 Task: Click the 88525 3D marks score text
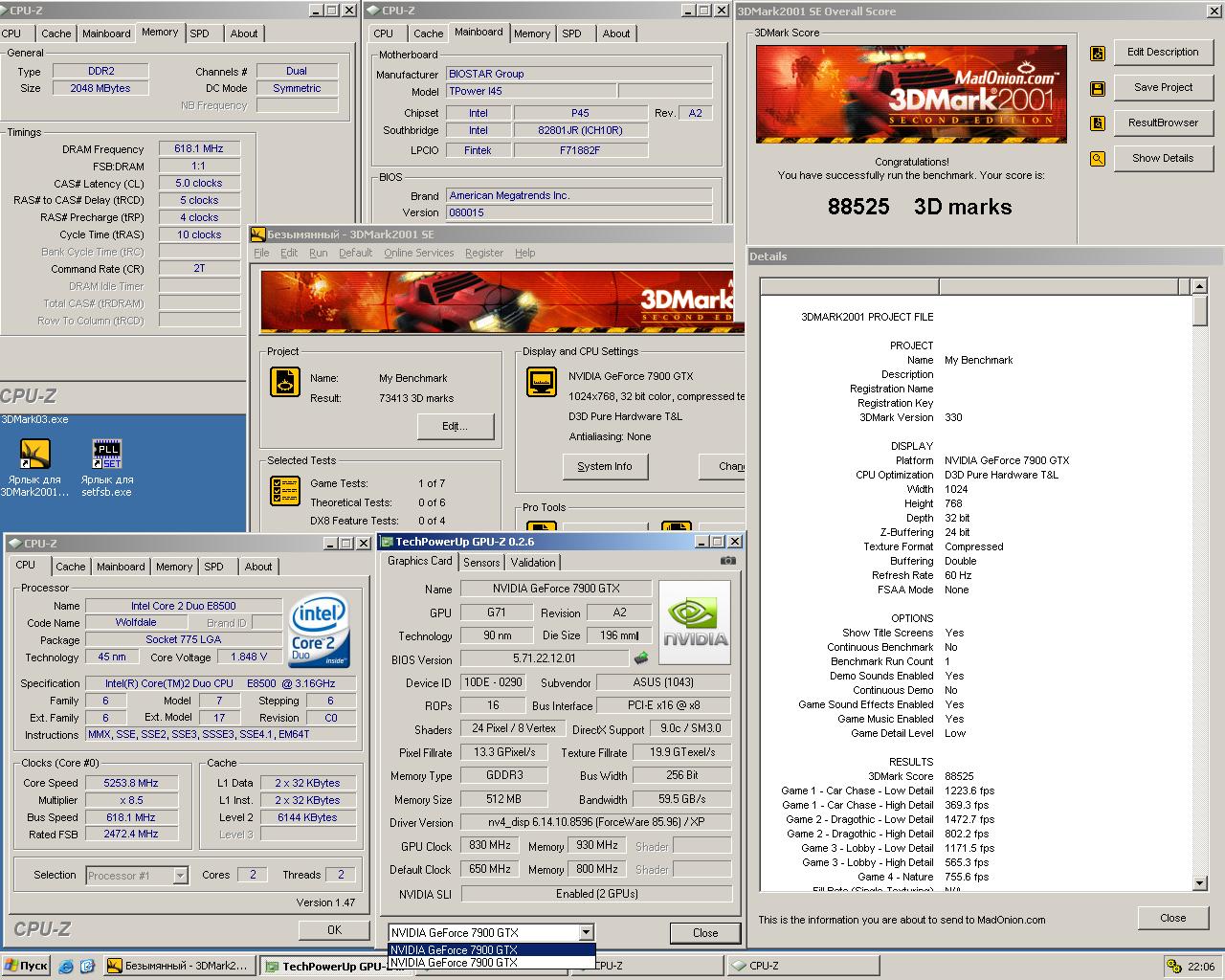point(919,207)
